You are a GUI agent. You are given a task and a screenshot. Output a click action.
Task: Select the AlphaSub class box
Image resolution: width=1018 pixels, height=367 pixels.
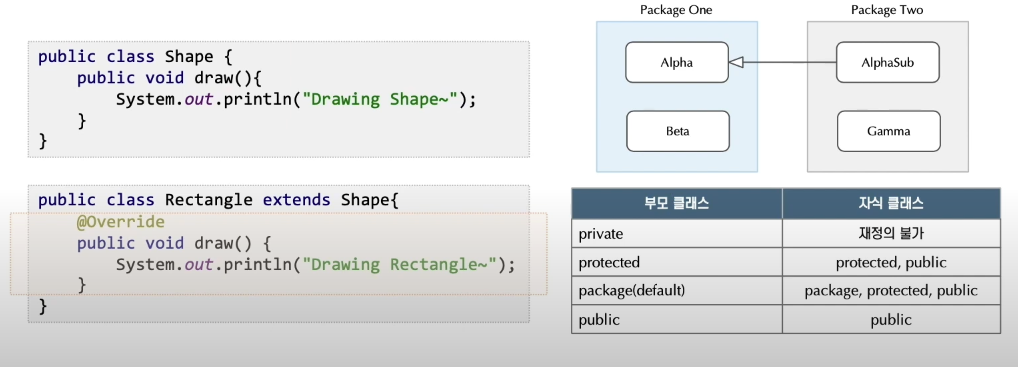tap(888, 62)
